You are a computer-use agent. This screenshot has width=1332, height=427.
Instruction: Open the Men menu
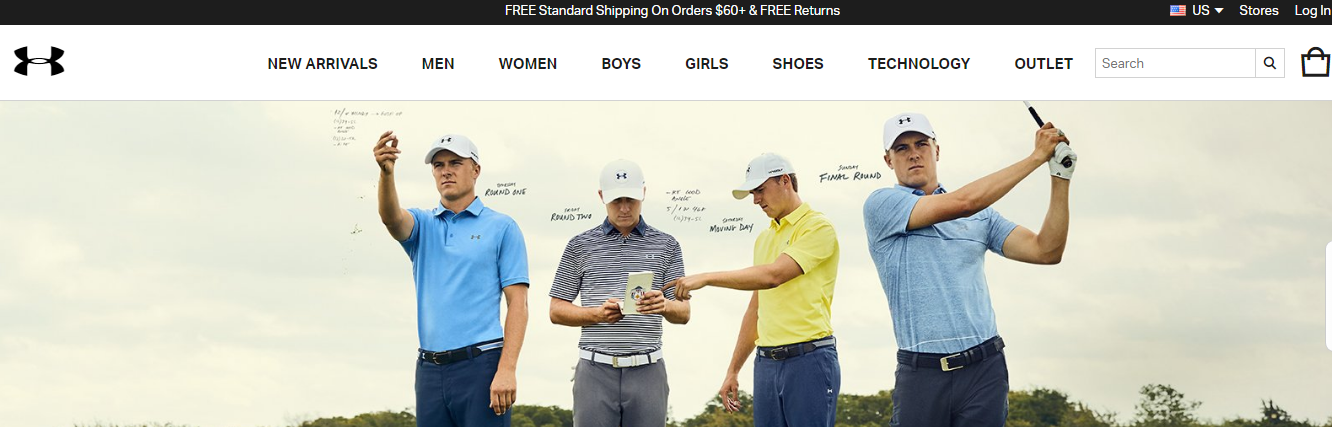click(438, 63)
